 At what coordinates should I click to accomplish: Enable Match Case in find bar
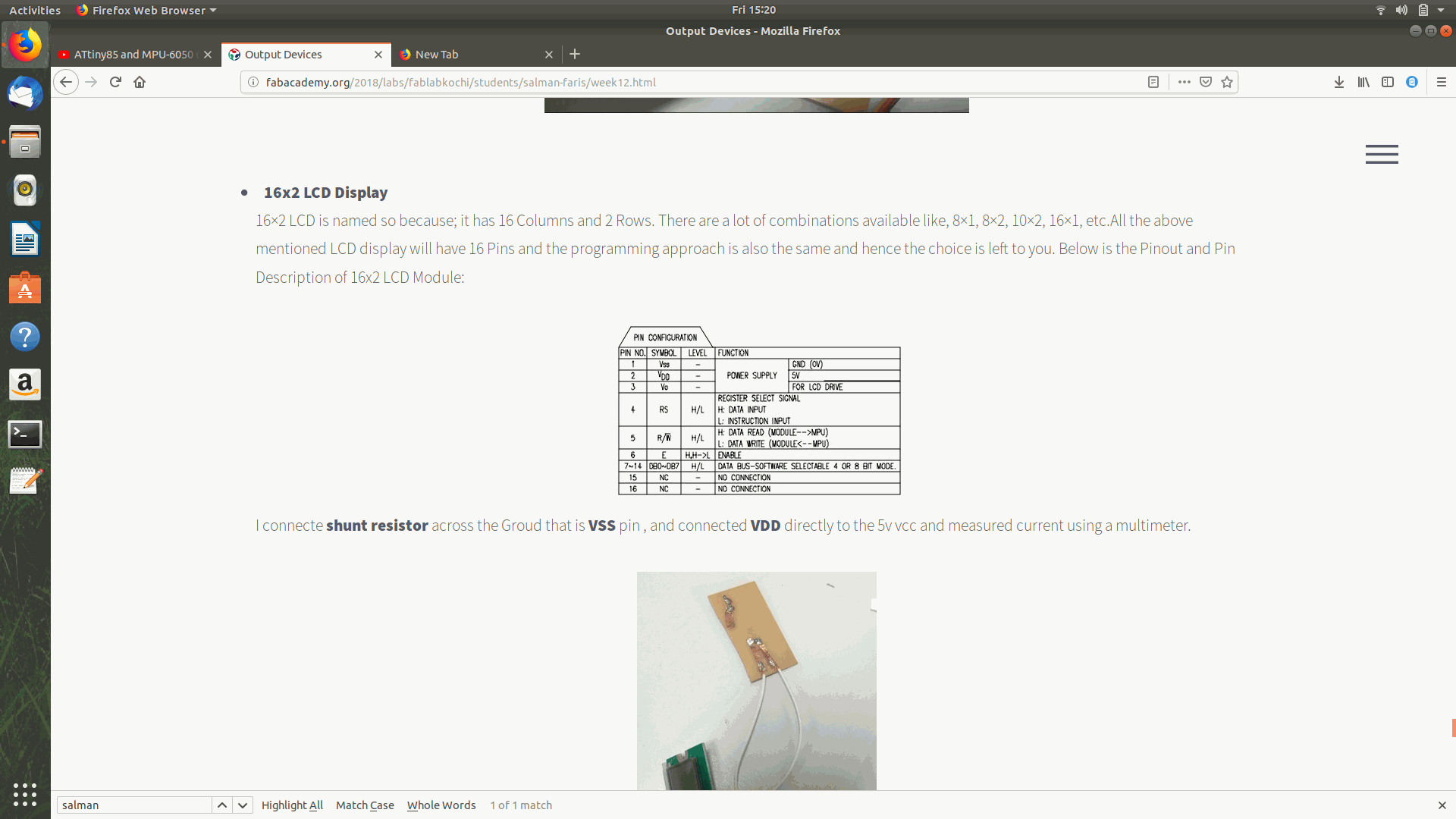(x=365, y=805)
